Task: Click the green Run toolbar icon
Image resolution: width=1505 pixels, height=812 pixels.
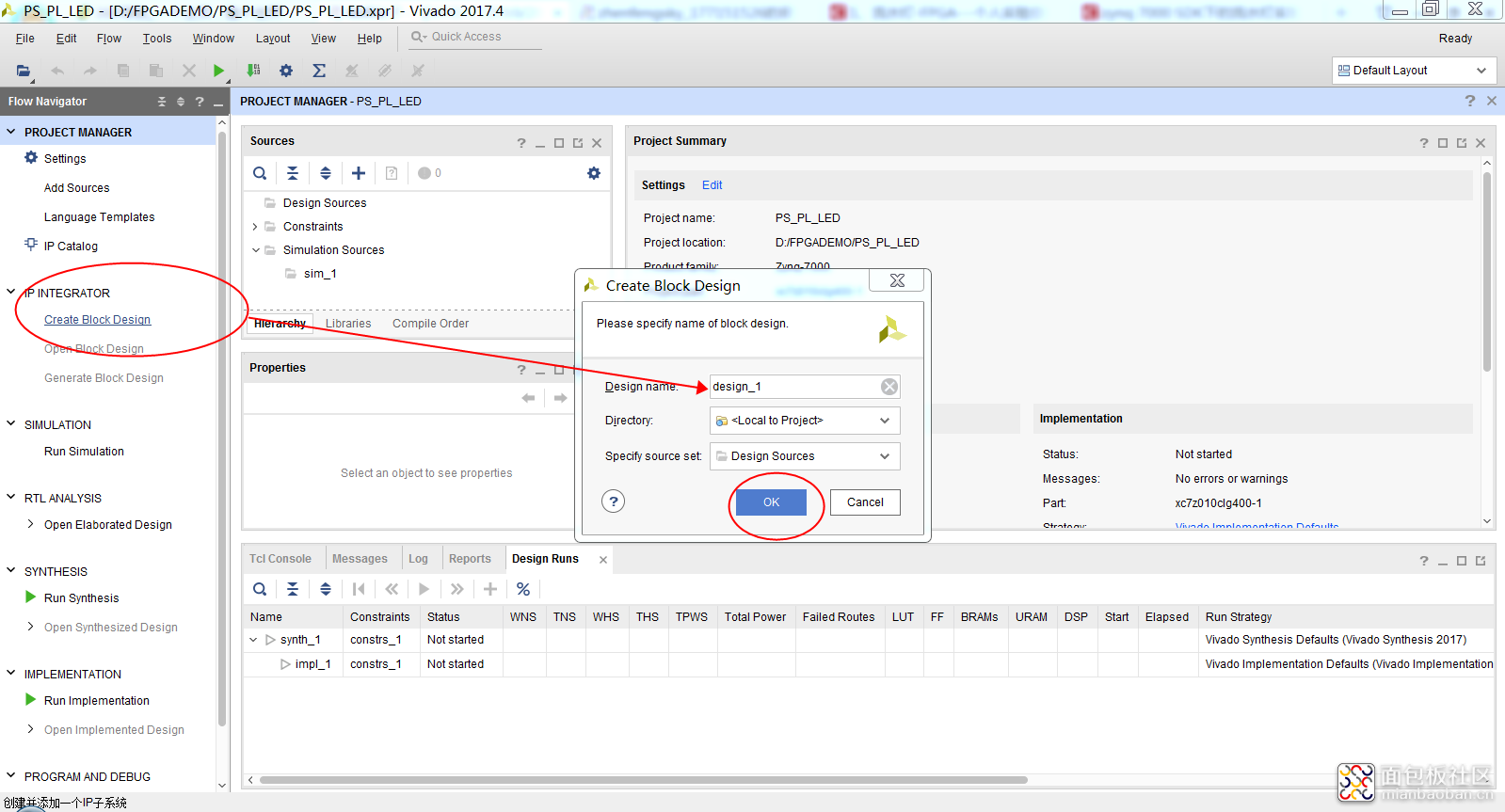Action: [x=218, y=71]
